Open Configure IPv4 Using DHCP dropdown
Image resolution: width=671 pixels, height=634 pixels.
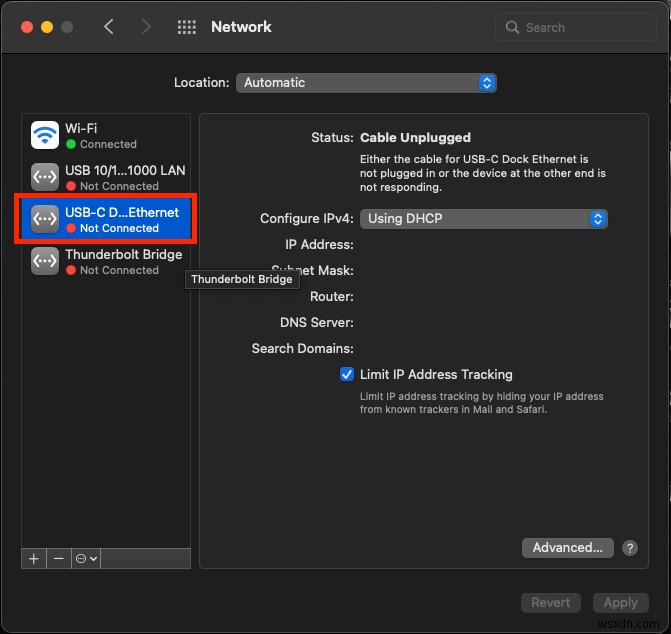[x=484, y=219]
